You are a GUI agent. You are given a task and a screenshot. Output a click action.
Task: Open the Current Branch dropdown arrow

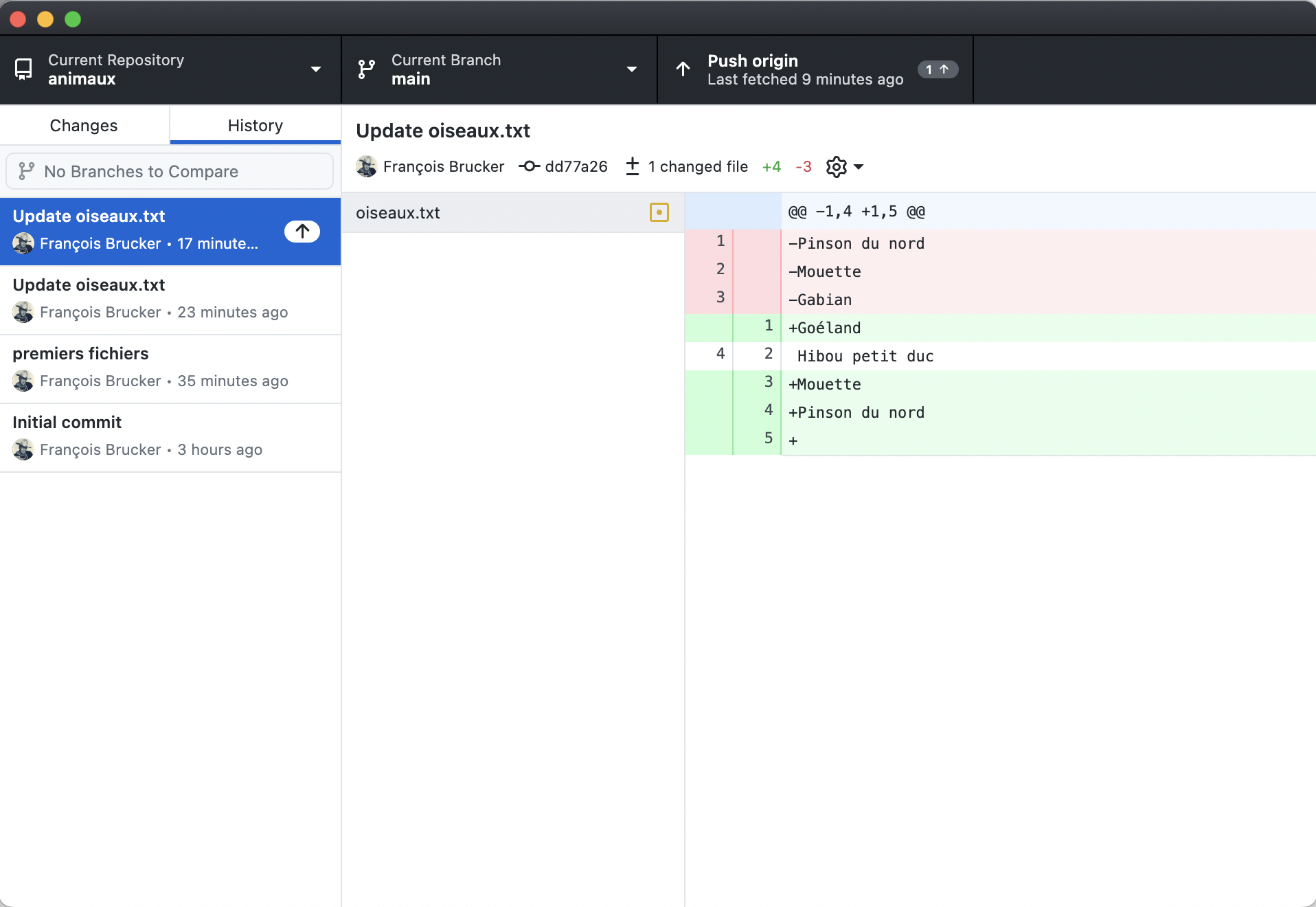tap(632, 69)
